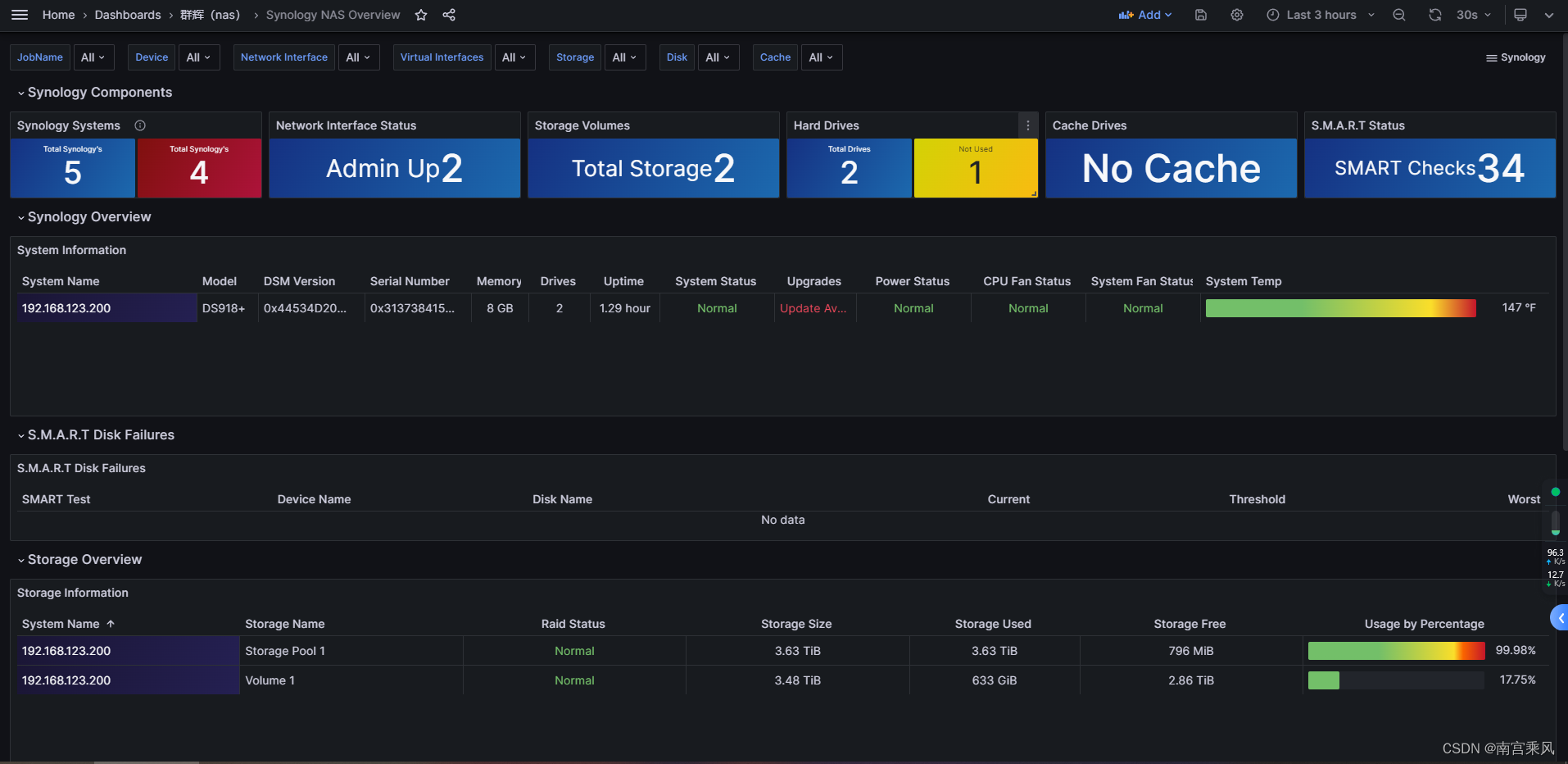Click the System Temp gradient gauge bar

(x=1341, y=308)
